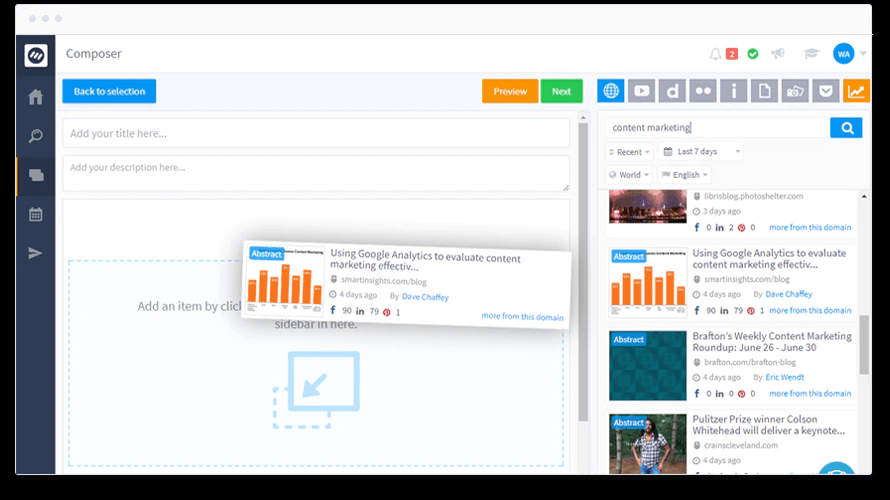Open the Pocket source icon
890x500 pixels.
pos(825,91)
